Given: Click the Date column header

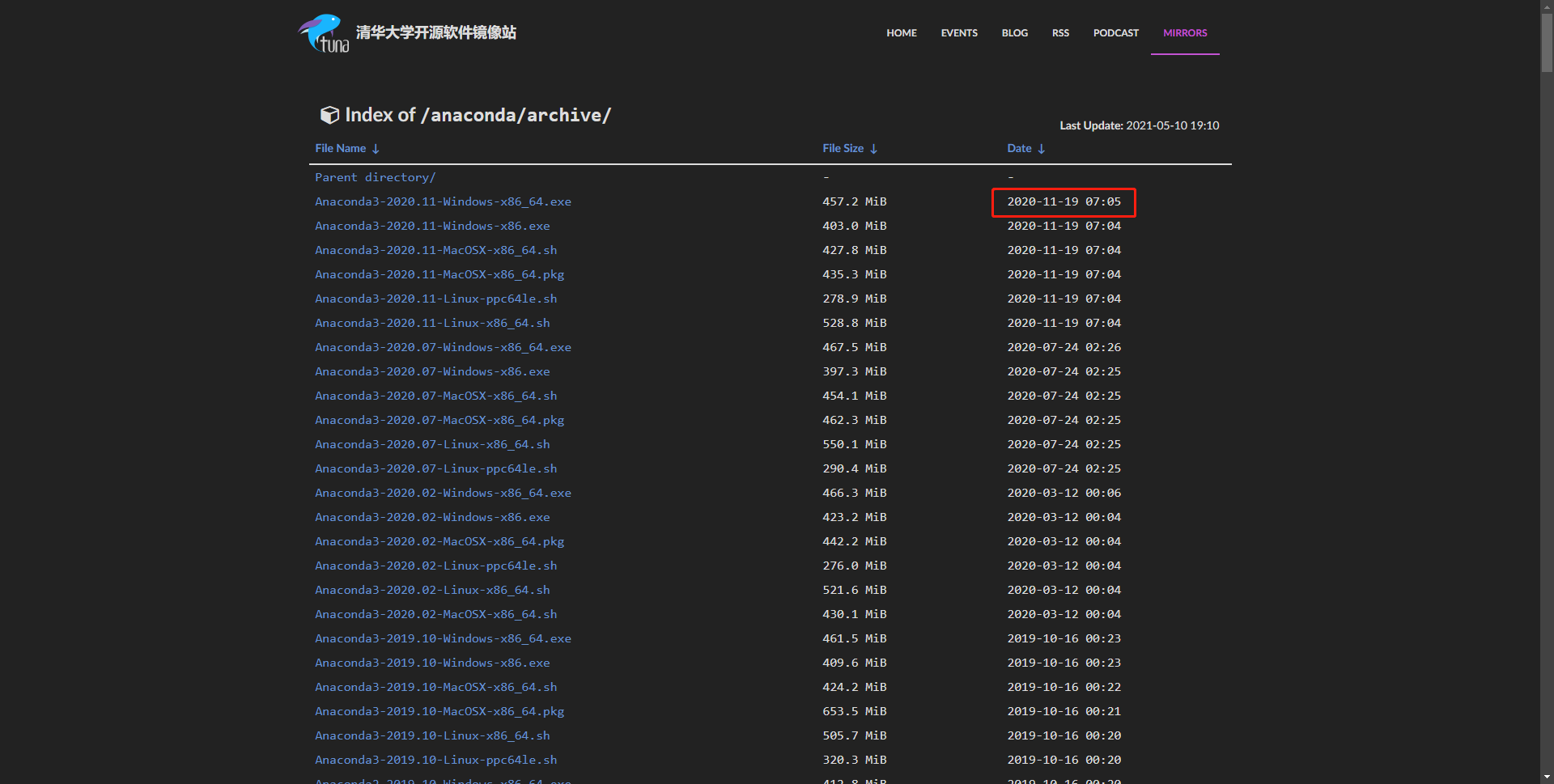Looking at the screenshot, I should (1020, 148).
